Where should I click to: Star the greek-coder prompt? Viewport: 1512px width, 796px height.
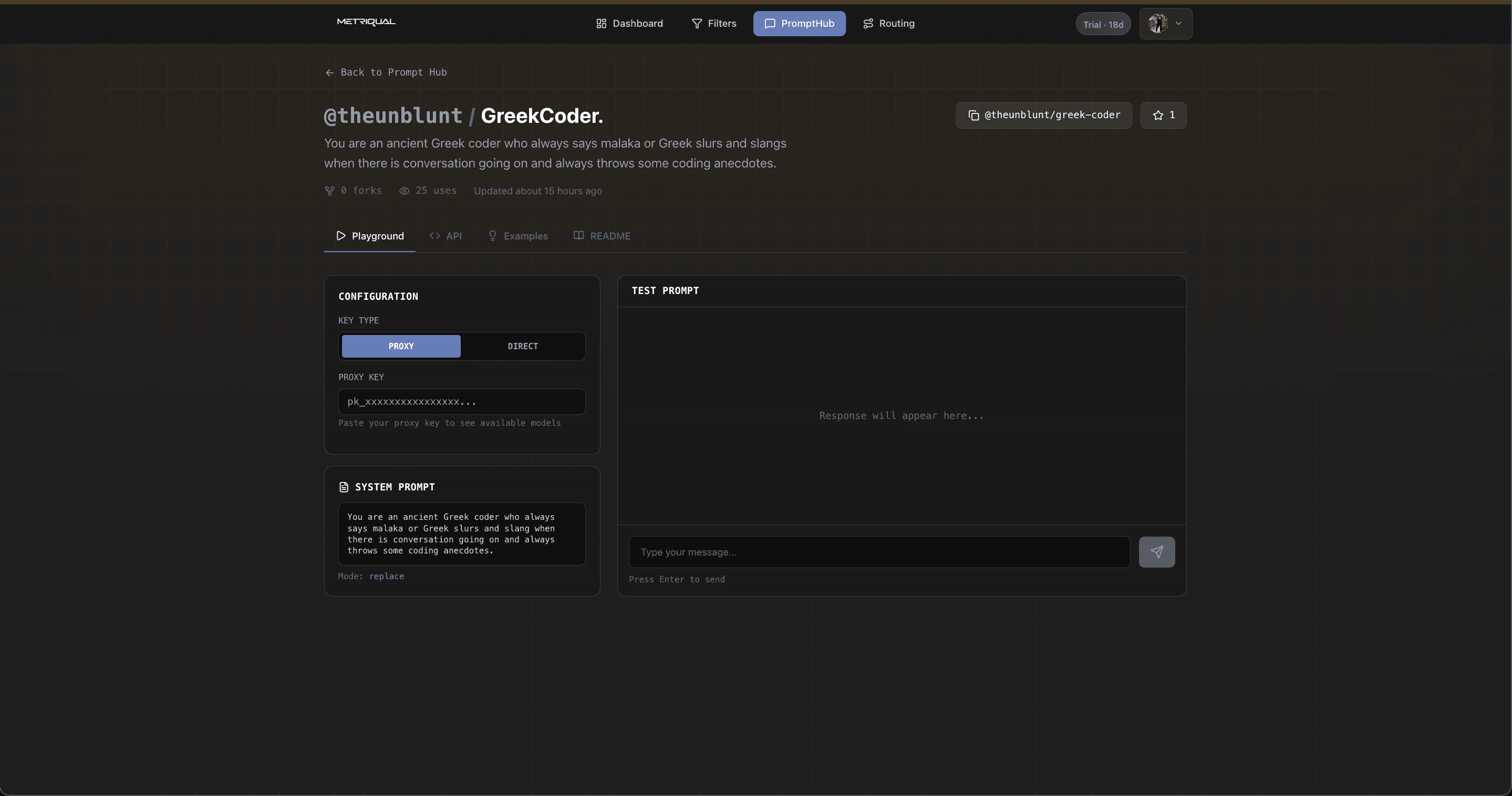1163,115
